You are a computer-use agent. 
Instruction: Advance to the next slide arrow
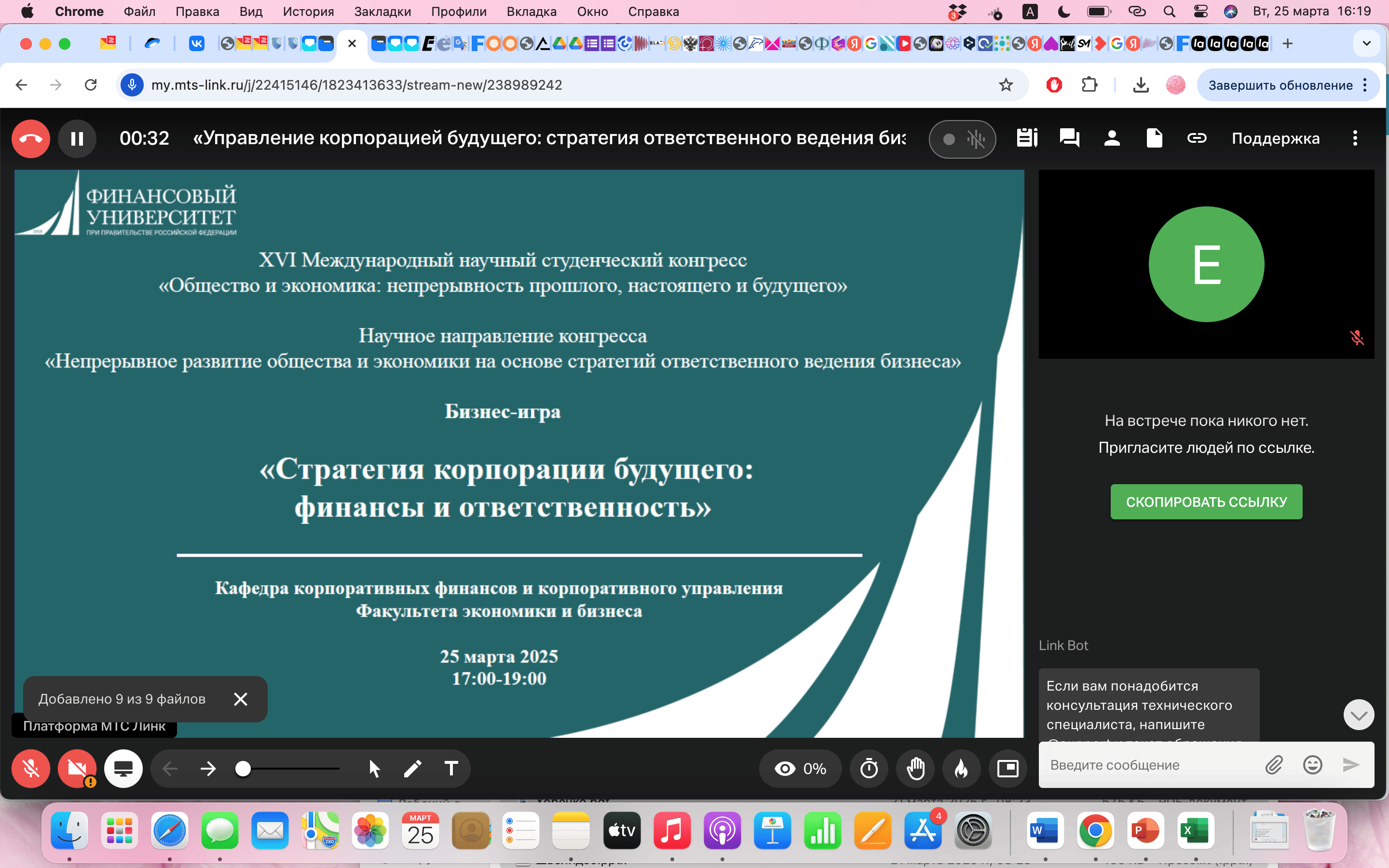tap(208, 768)
